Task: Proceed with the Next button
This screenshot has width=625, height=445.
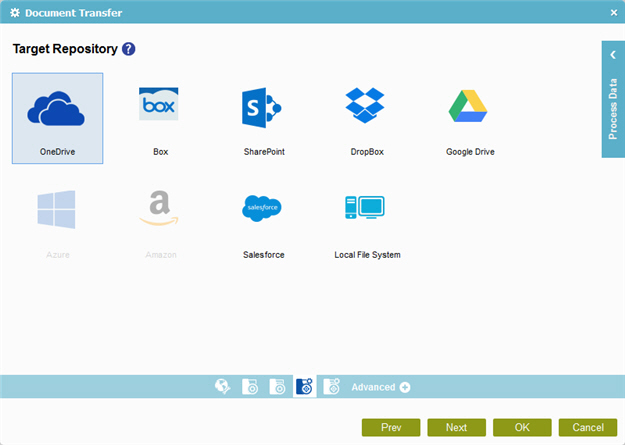Action: pyautogui.click(x=456, y=427)
